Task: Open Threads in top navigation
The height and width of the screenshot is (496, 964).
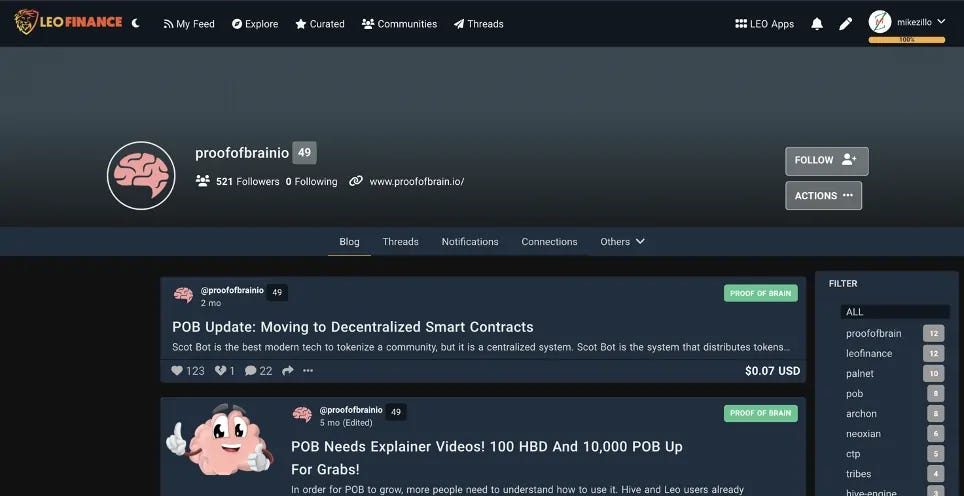Action: 478,24
